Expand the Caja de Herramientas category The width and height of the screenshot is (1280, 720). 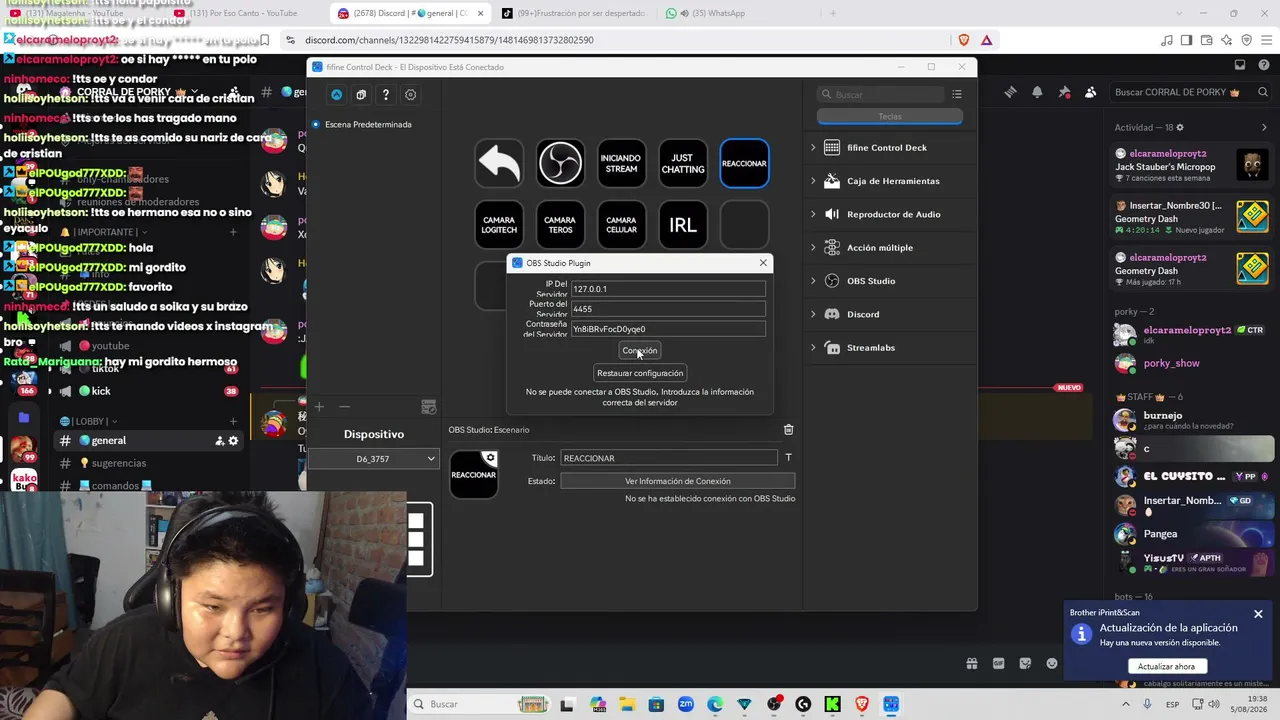pyautogui.click(x=813, y=181)
